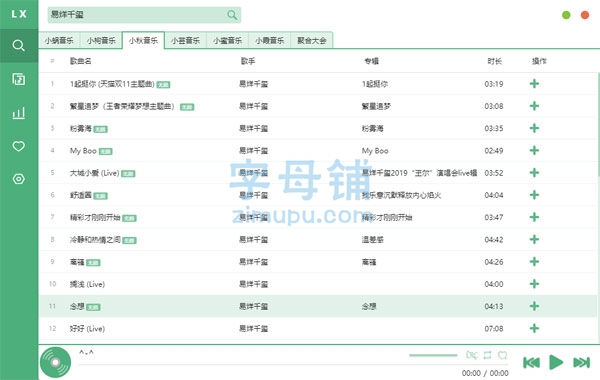Image resolution: width=600 pixels, height=380 pixels.
Task: Click the spinning disc cover in player
Action: [55, 362]
